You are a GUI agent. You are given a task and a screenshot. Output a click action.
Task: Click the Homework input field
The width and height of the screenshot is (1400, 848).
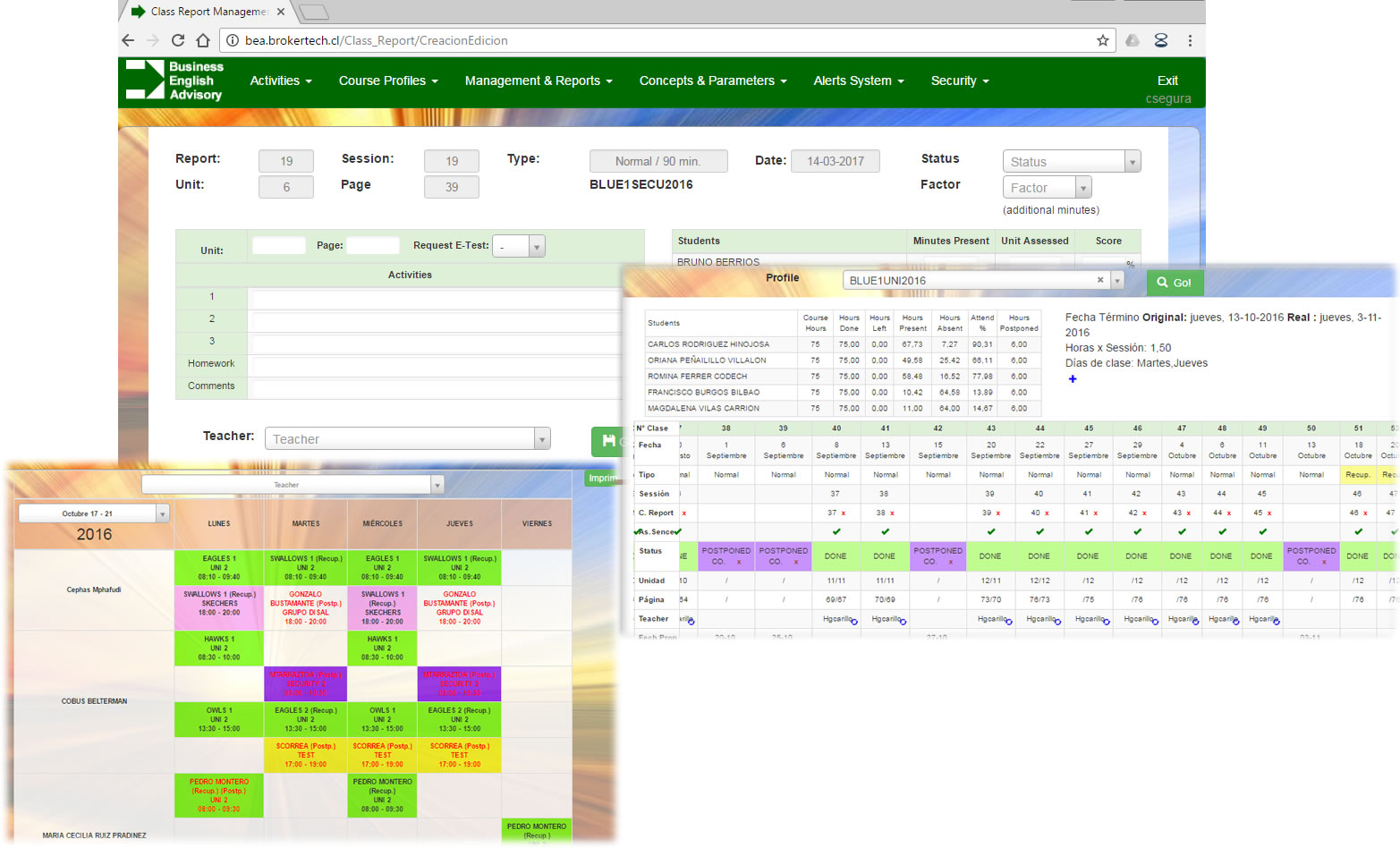[x=436, y=365]
